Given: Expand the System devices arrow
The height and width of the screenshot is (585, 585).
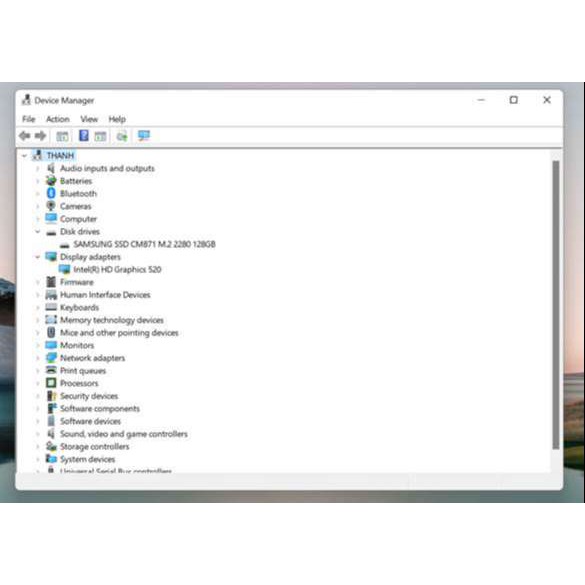Looking at the screenshot, I should pos(38,459).
